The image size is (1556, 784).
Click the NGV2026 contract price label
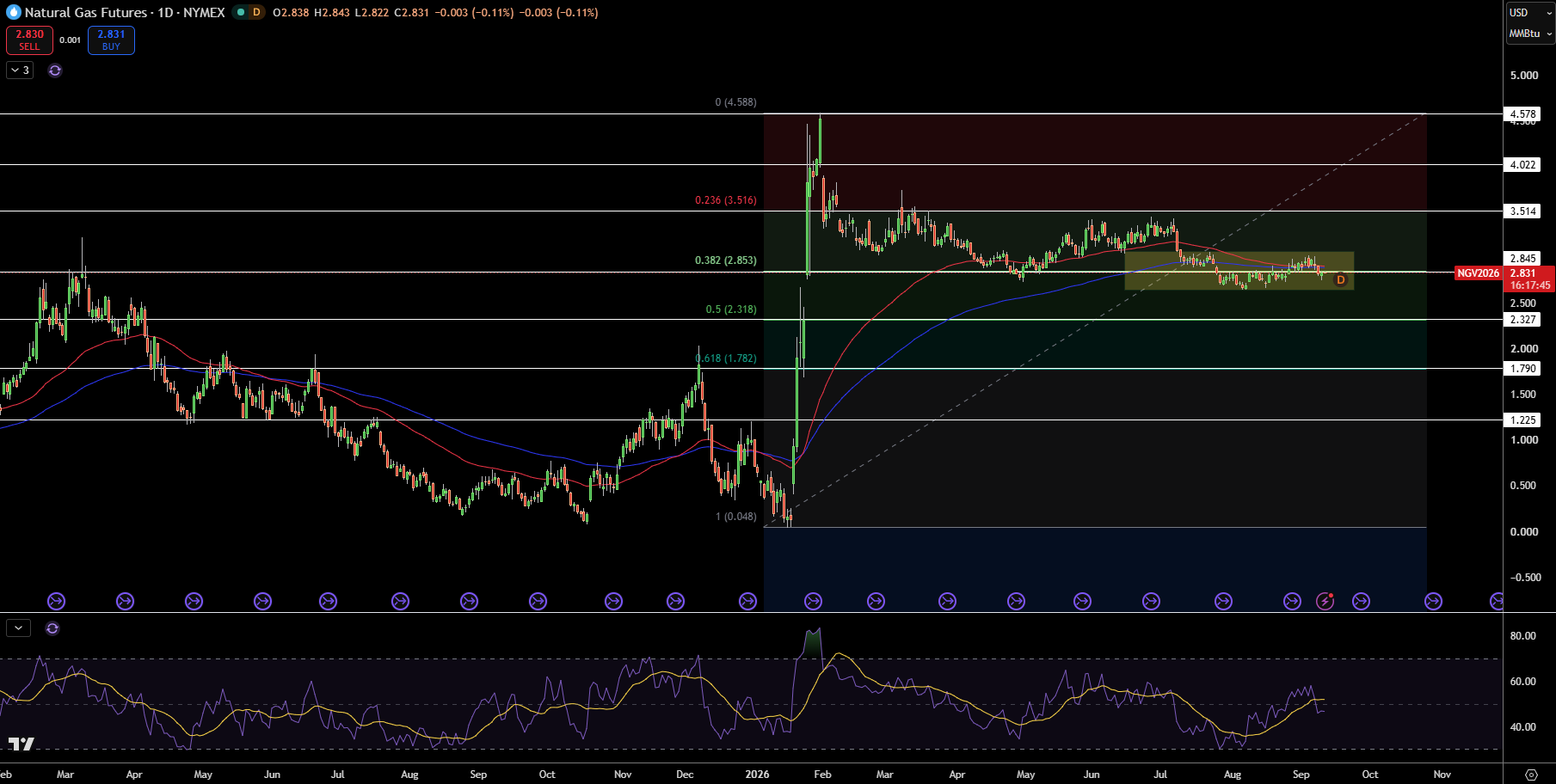[1478, 273]
